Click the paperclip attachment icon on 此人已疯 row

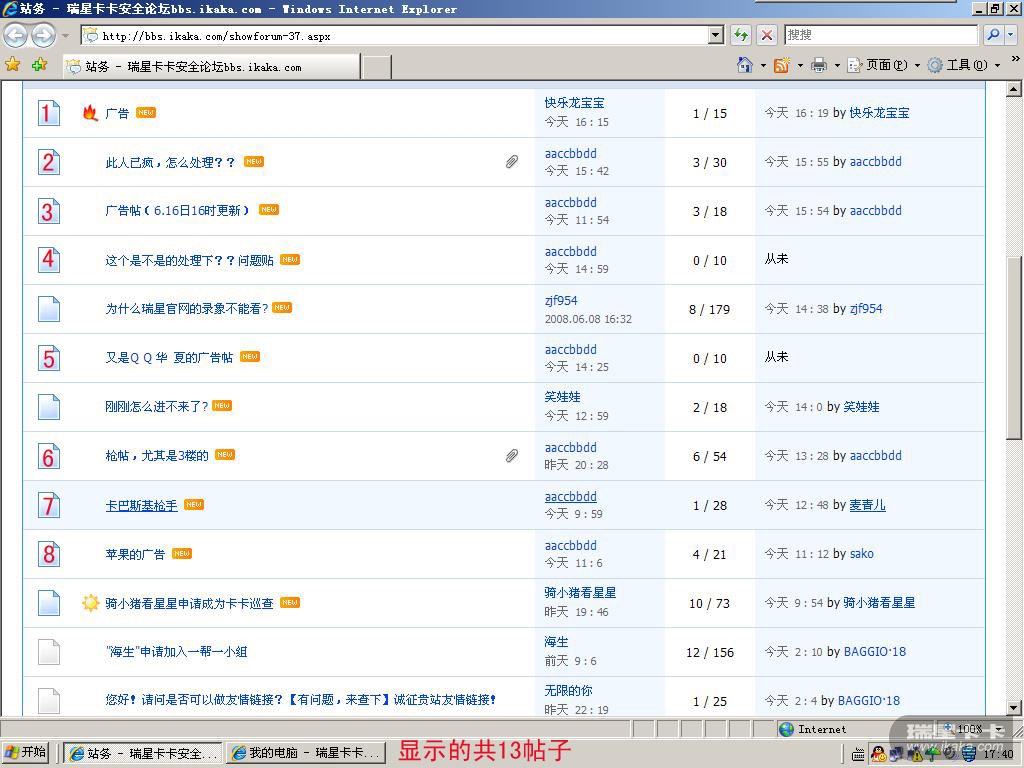(512, 162)
